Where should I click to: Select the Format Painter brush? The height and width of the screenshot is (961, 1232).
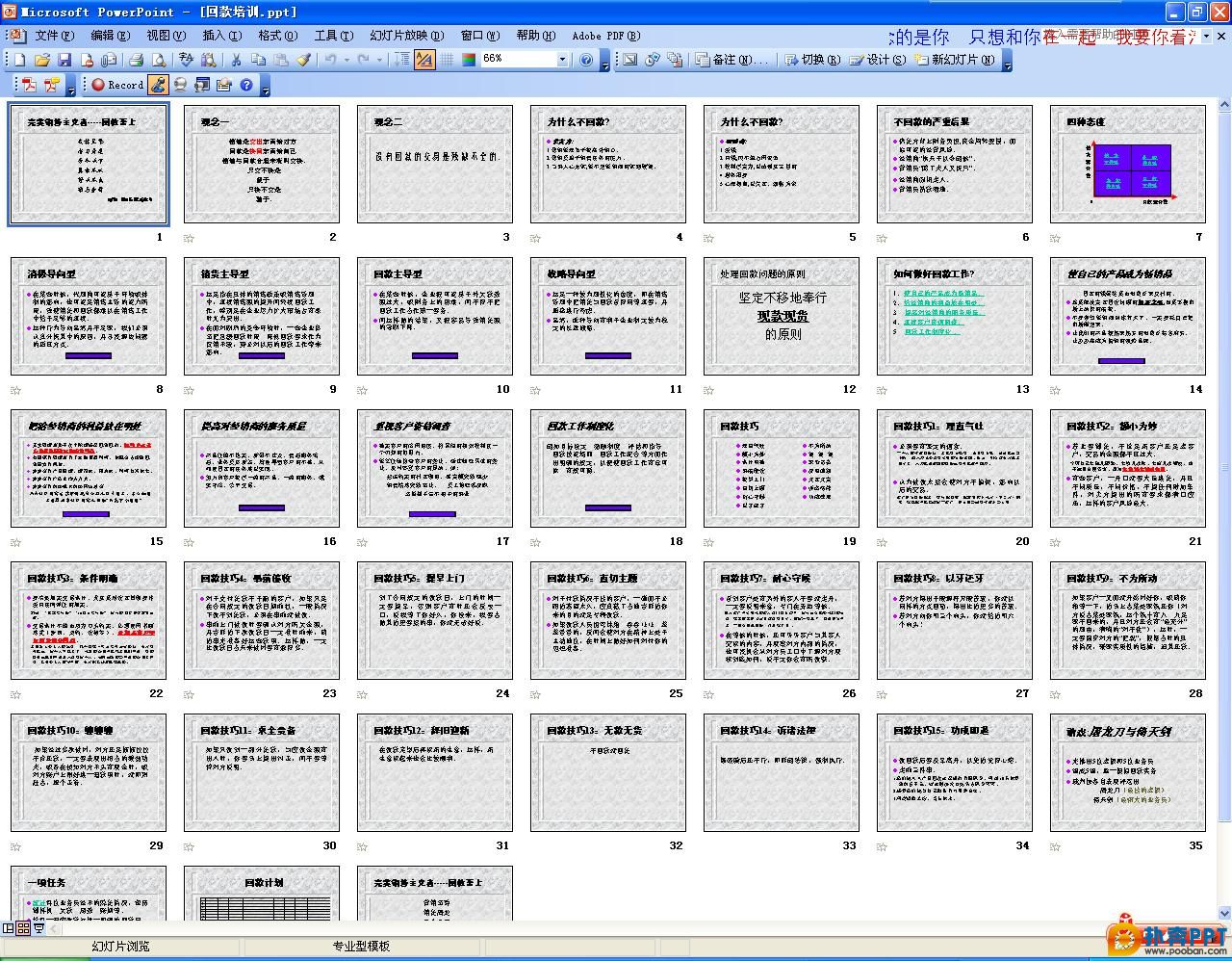click(x=303, y=60)
